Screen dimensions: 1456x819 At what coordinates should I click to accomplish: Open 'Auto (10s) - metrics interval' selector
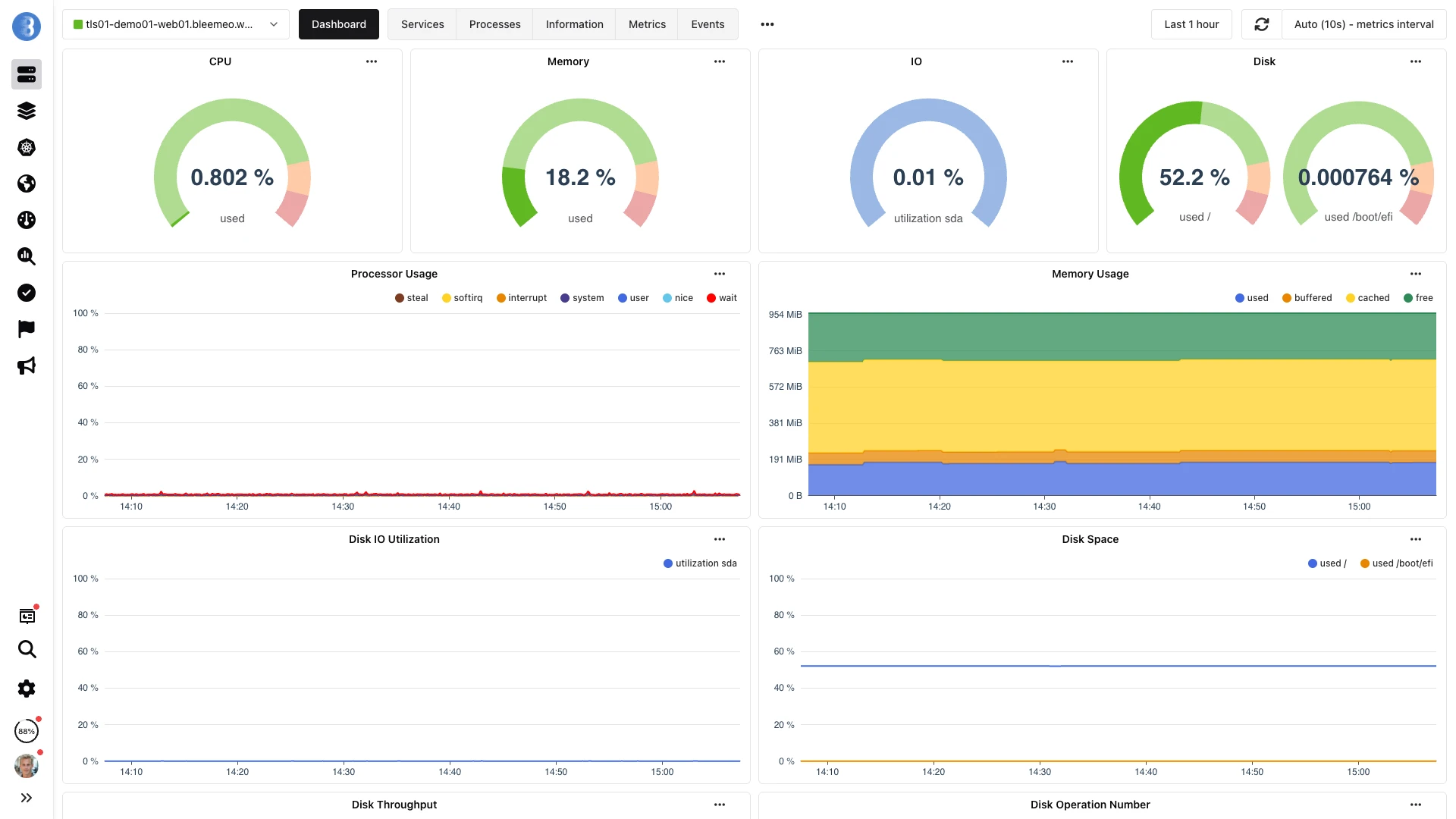coord(1363,24)
